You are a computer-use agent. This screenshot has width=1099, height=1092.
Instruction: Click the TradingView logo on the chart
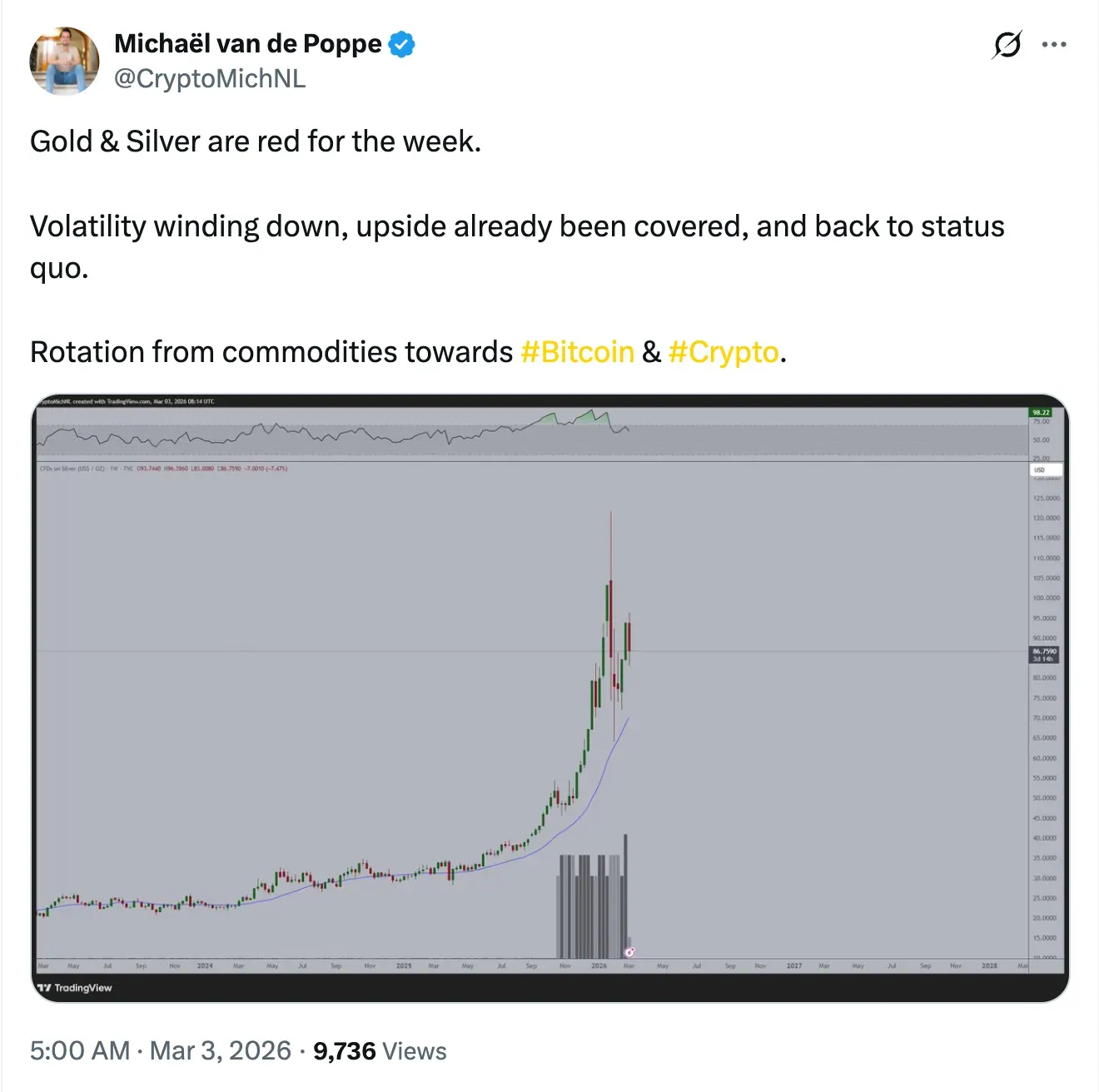tap(75, 988)
